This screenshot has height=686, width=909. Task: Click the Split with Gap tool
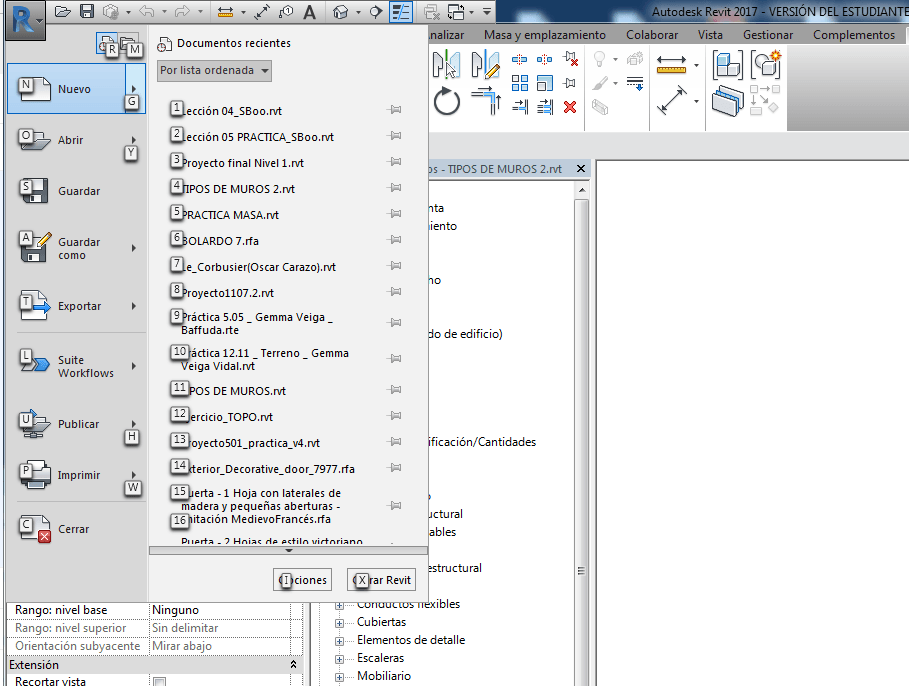pyautogui.click(x=544, y=59)
